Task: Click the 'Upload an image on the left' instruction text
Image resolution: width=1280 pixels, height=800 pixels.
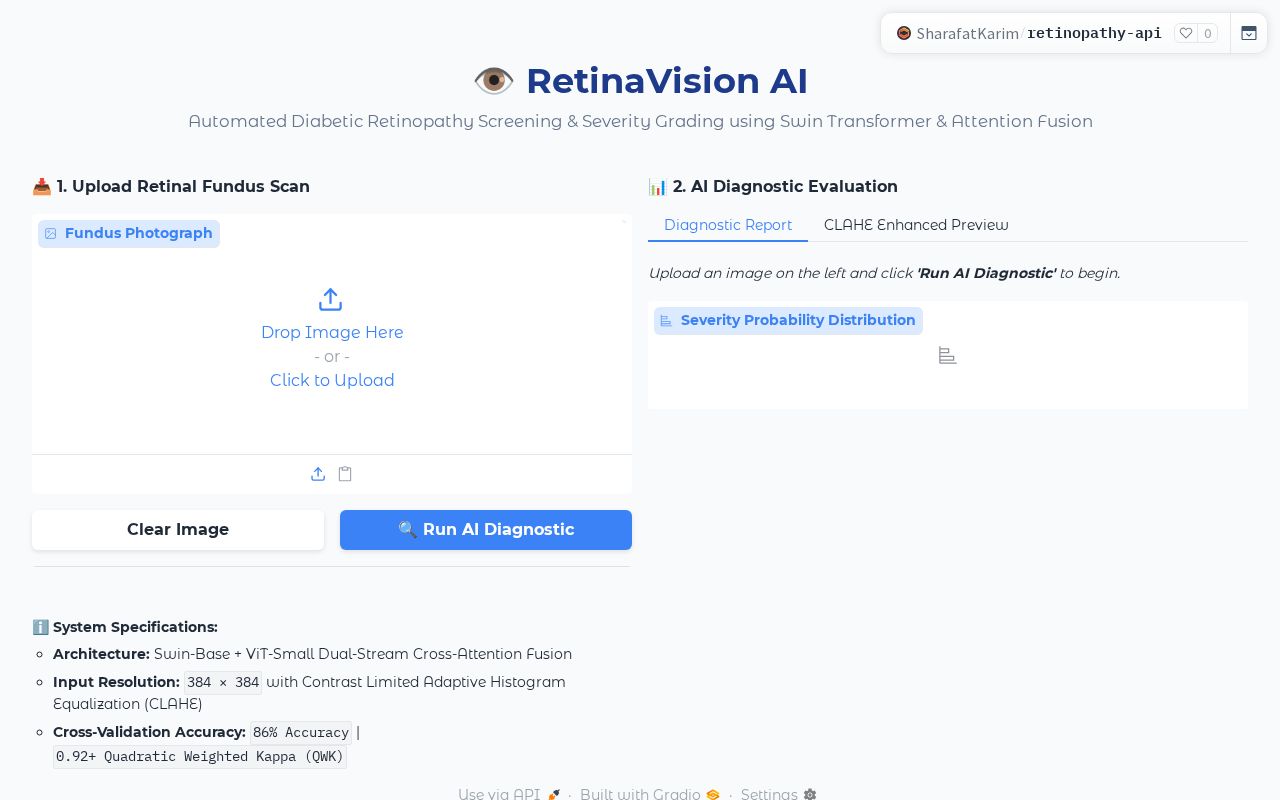Action: tap(884, 273)
